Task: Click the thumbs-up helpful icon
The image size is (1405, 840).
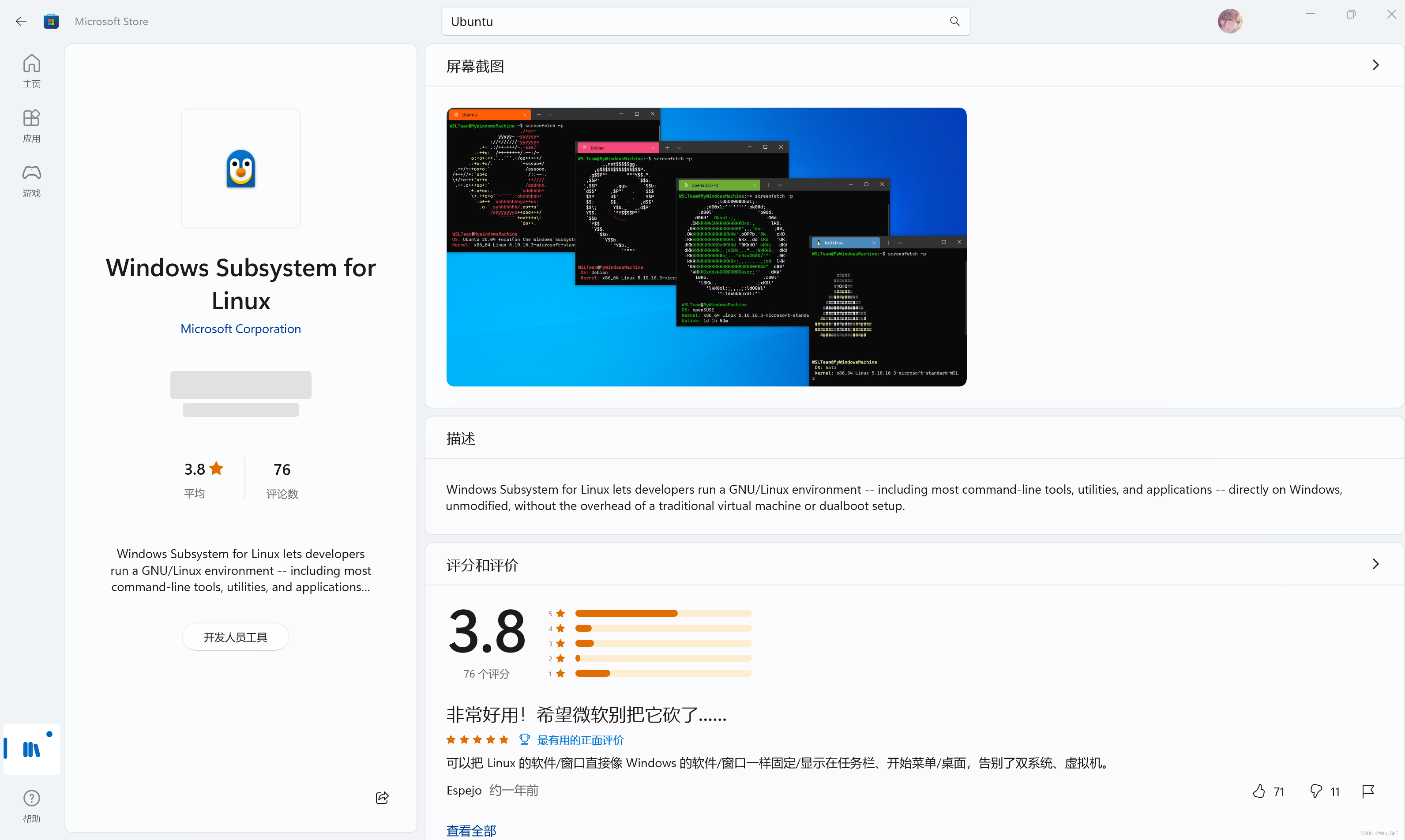Action: click(x=1259, y=791)
